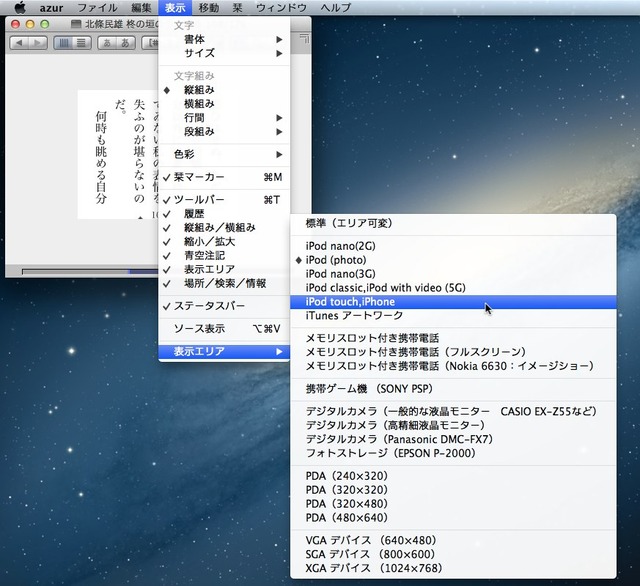Screen dimensions: 640x586
Task: Click the icon at the toolbar's far right
Action: [304, 39]
